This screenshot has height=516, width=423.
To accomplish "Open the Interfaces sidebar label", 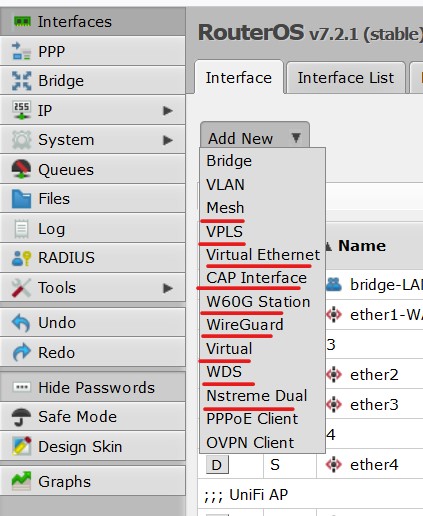I will pos(75,22).
